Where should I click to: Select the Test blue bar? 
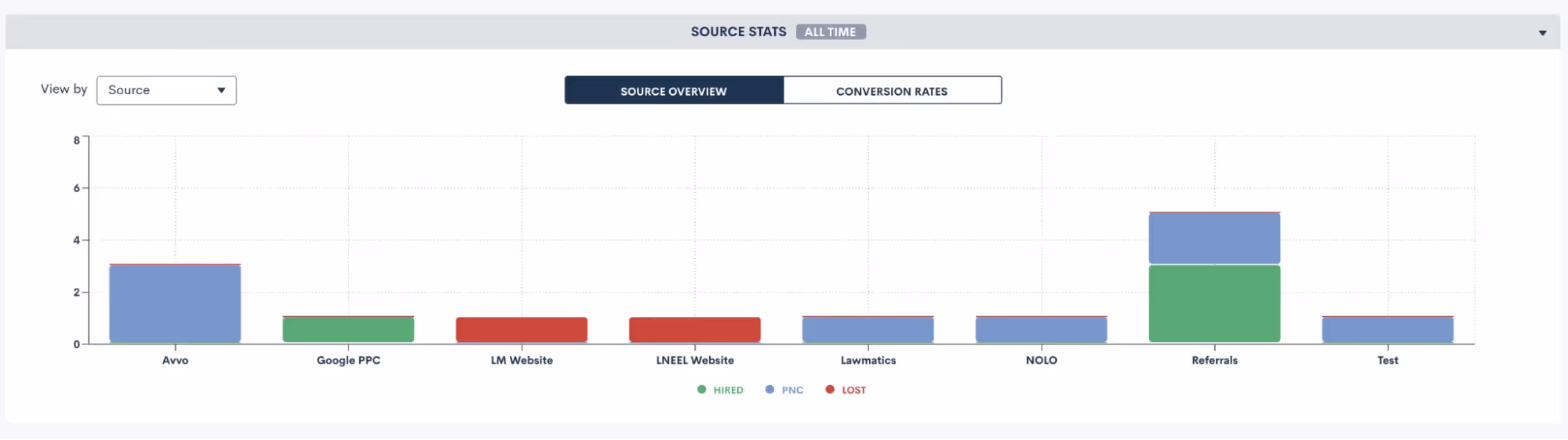tap(1388, 329)
